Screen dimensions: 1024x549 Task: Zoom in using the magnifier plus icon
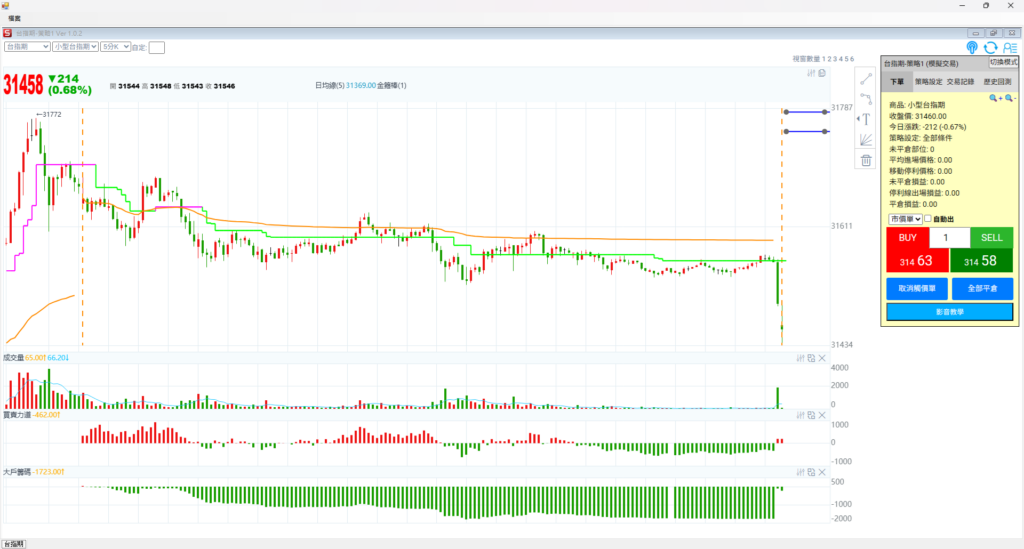coord(995,98)
